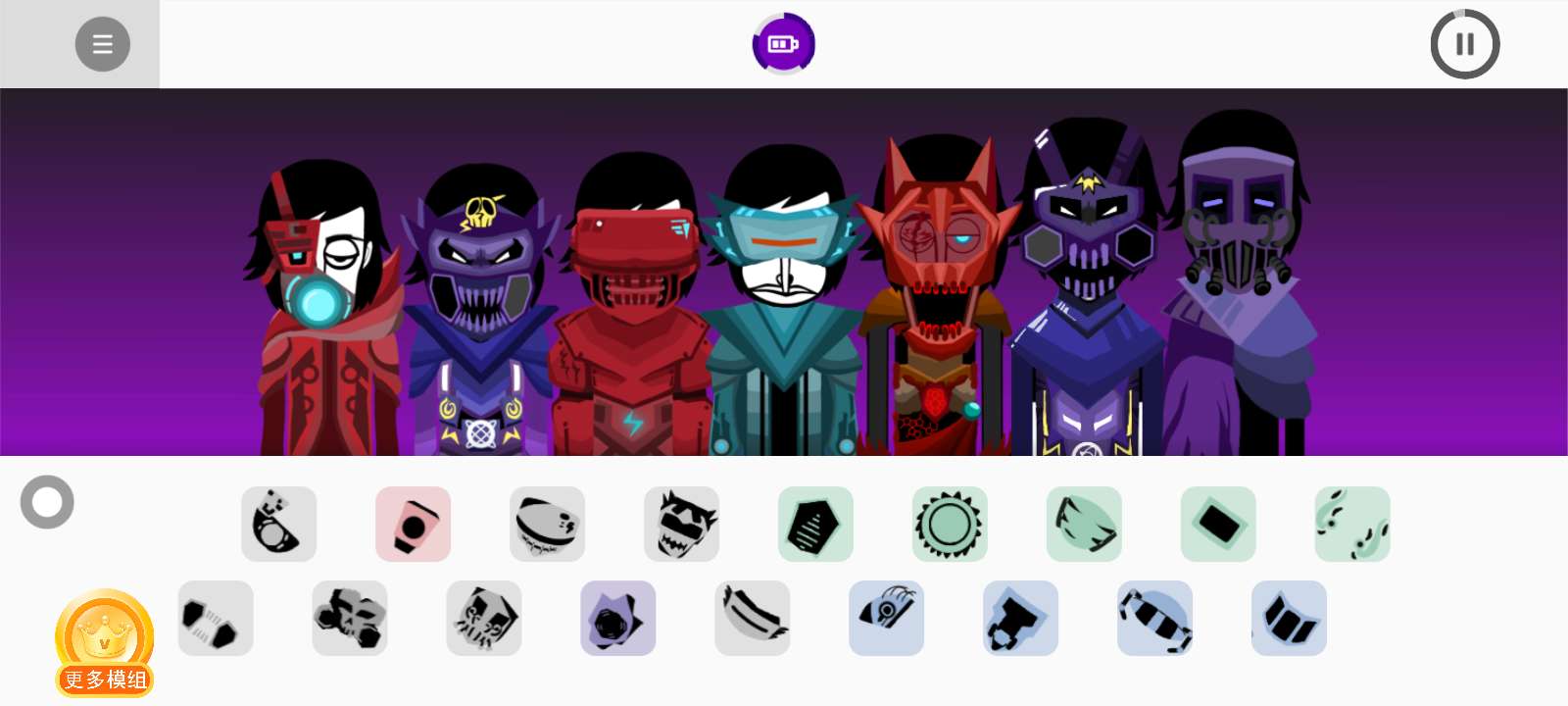Viewport: 1568px width, 706px height.
Task: Click the purple battery loop indicator
Action: coord(784,44)
